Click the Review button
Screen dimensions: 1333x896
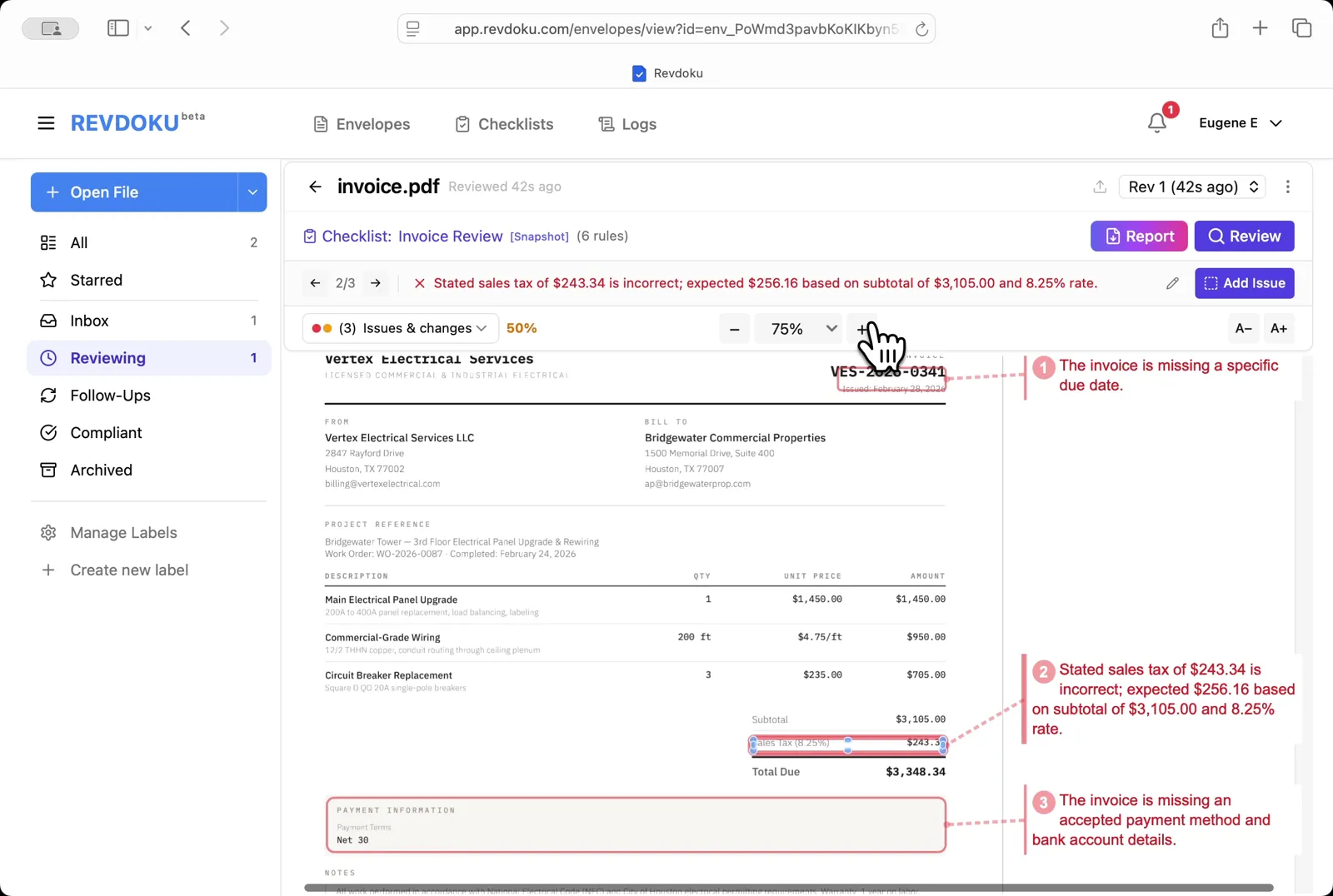tap(1244, 236)
